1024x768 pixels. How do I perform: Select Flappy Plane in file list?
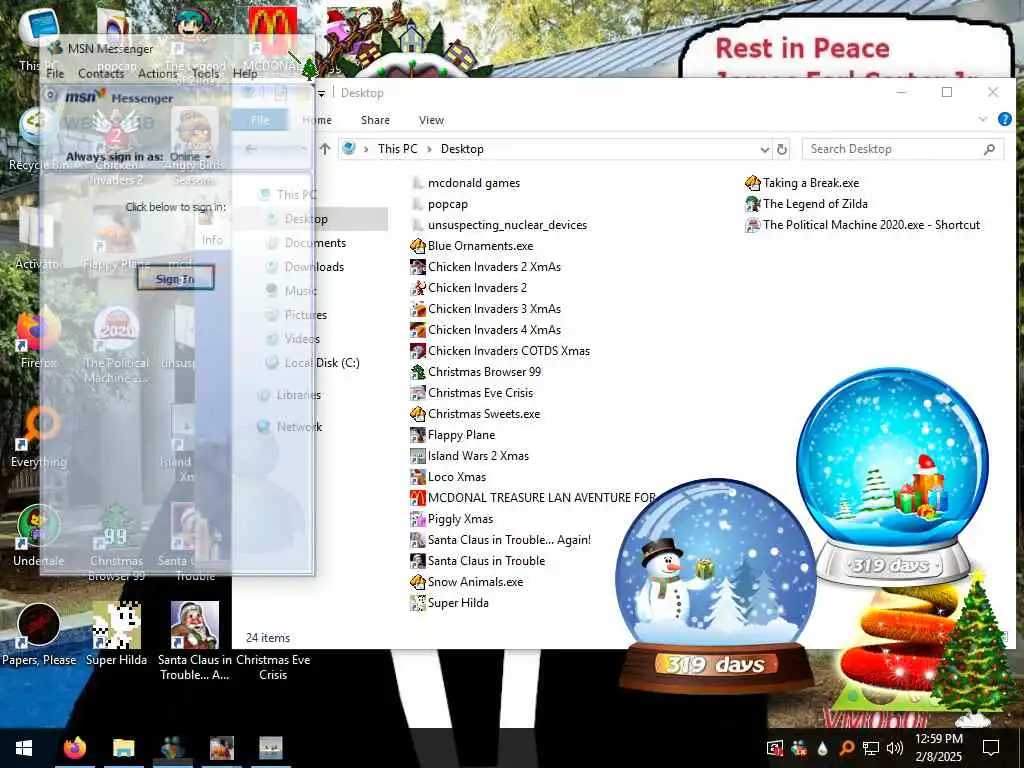(x=453, y=435)
